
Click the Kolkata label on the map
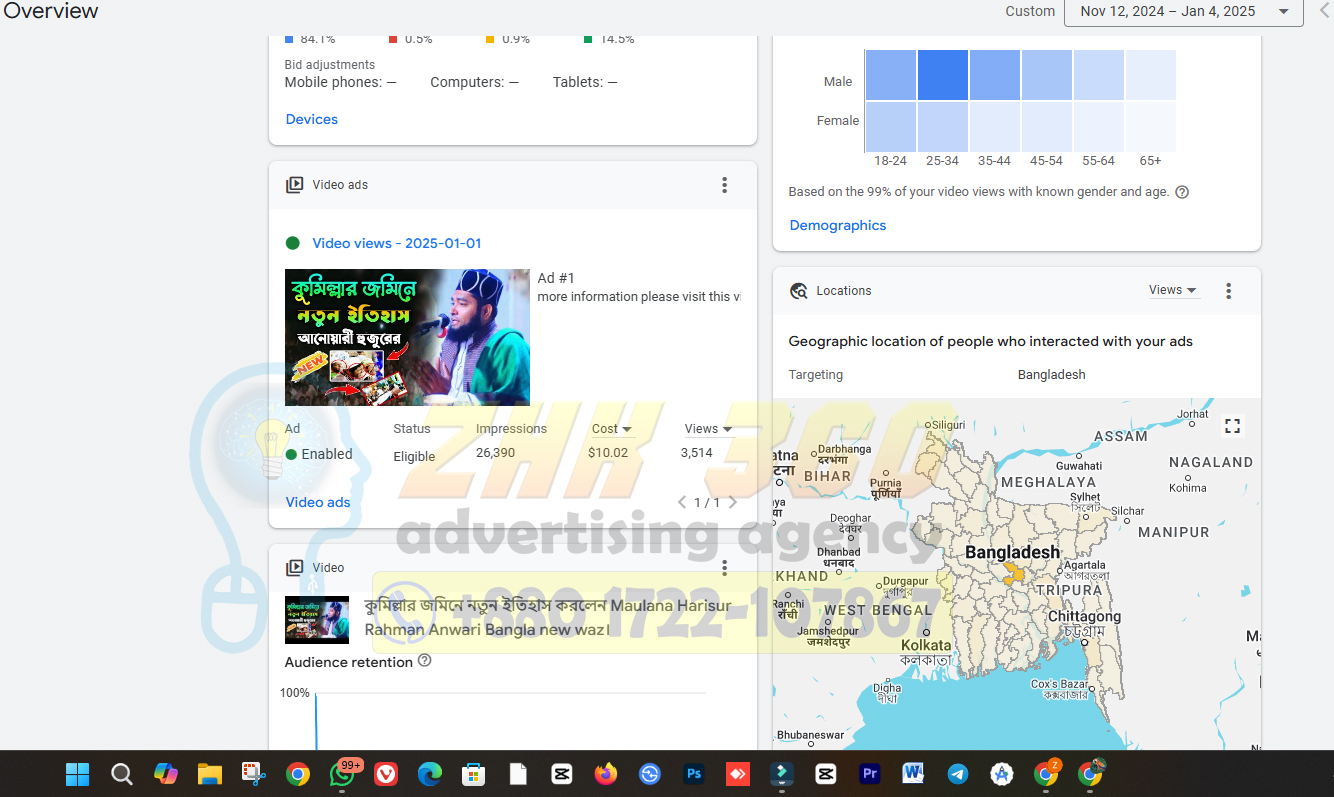tap(926, 646)
